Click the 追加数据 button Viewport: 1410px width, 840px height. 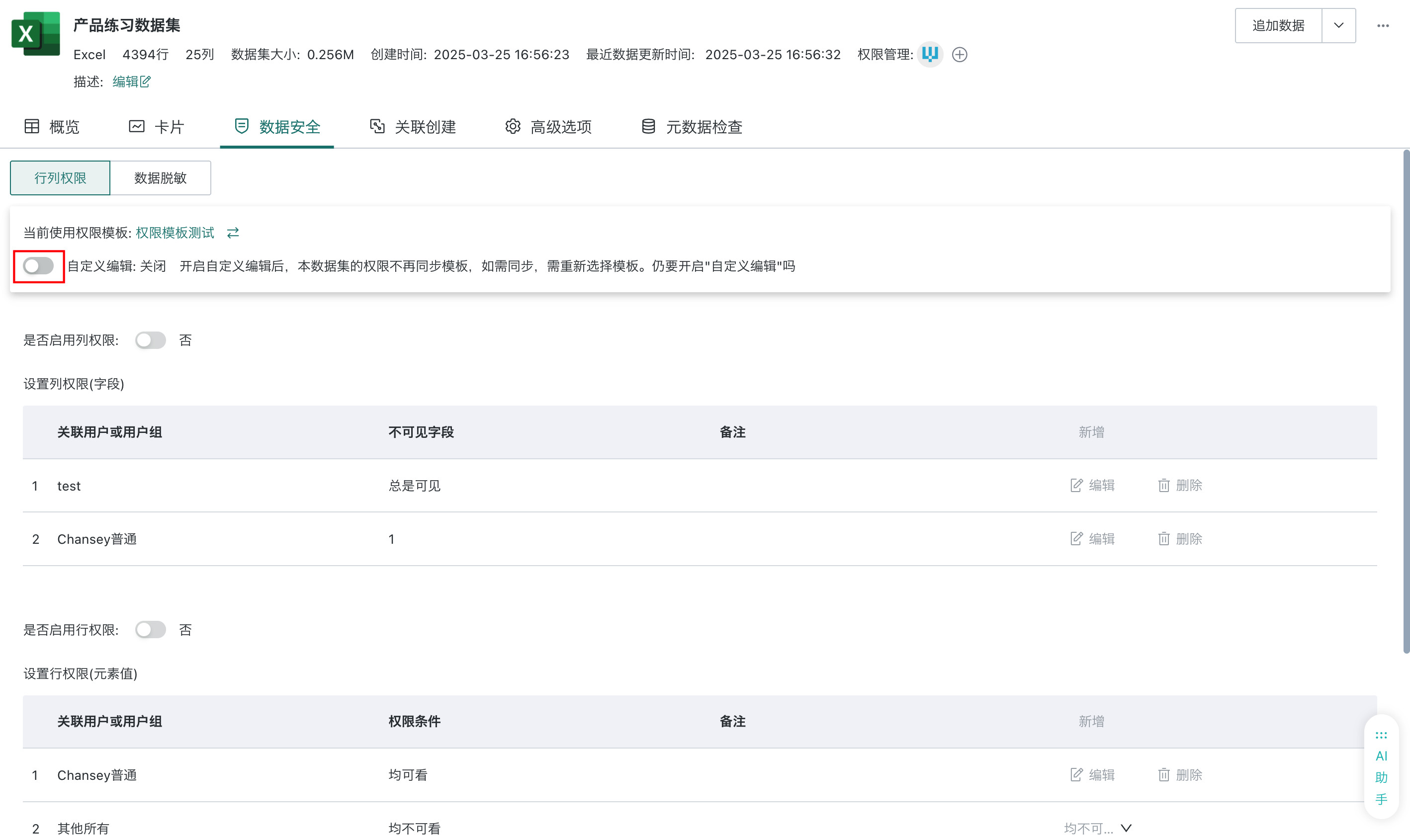(1278, 25)
